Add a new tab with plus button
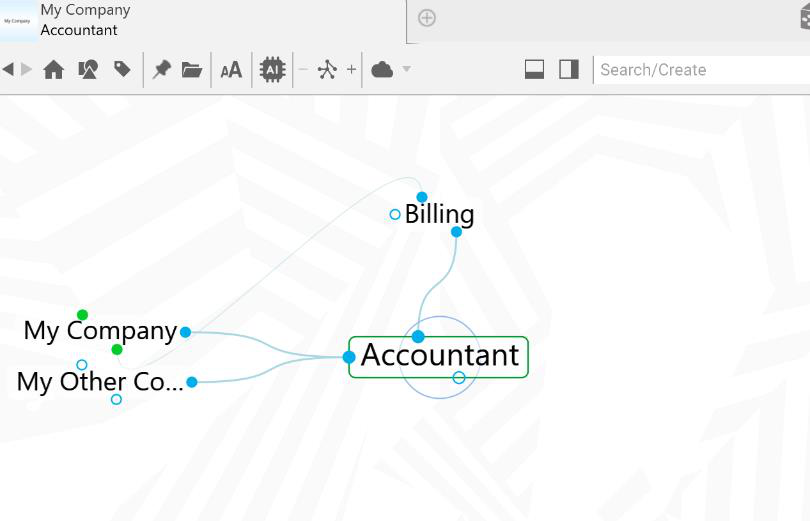810x521 pixels. coord(427,18)
